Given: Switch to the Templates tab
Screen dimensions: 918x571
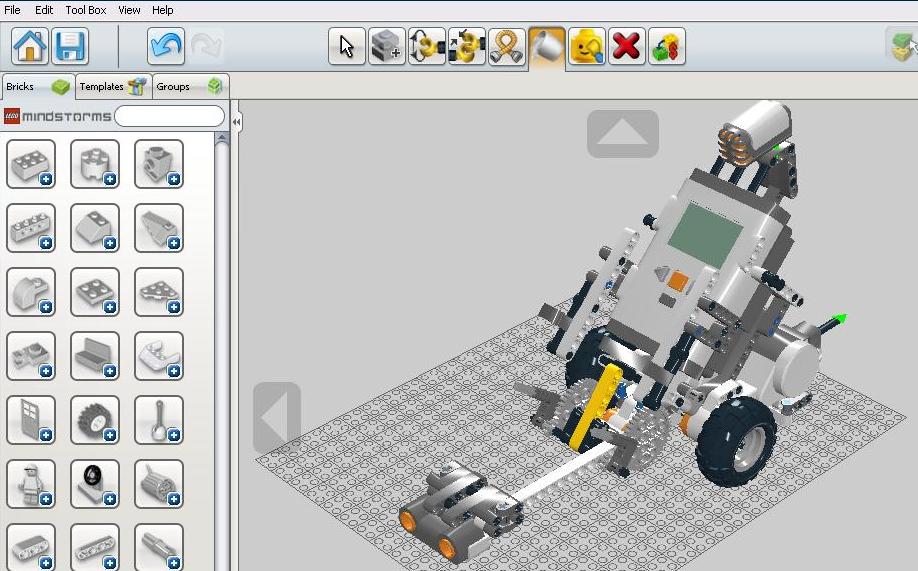Looking at the screenshot, I should 114,87.
